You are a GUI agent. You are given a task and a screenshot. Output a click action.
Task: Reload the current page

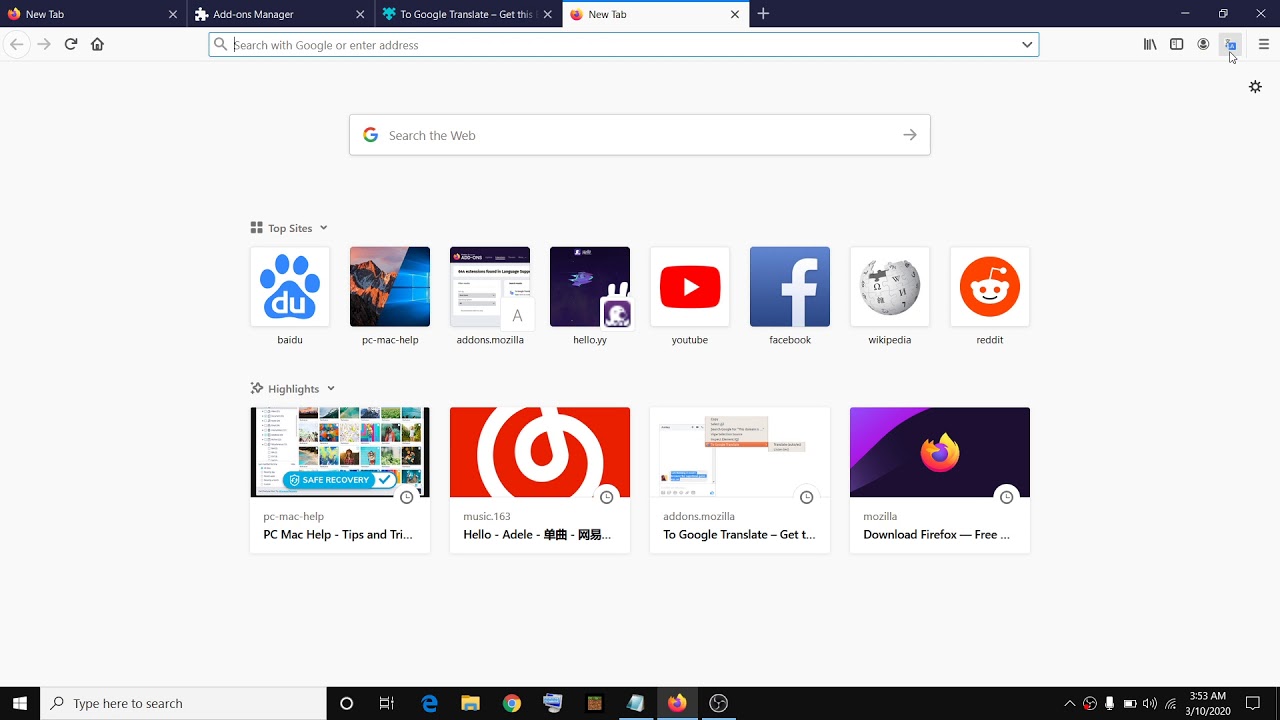coord(71,44)
